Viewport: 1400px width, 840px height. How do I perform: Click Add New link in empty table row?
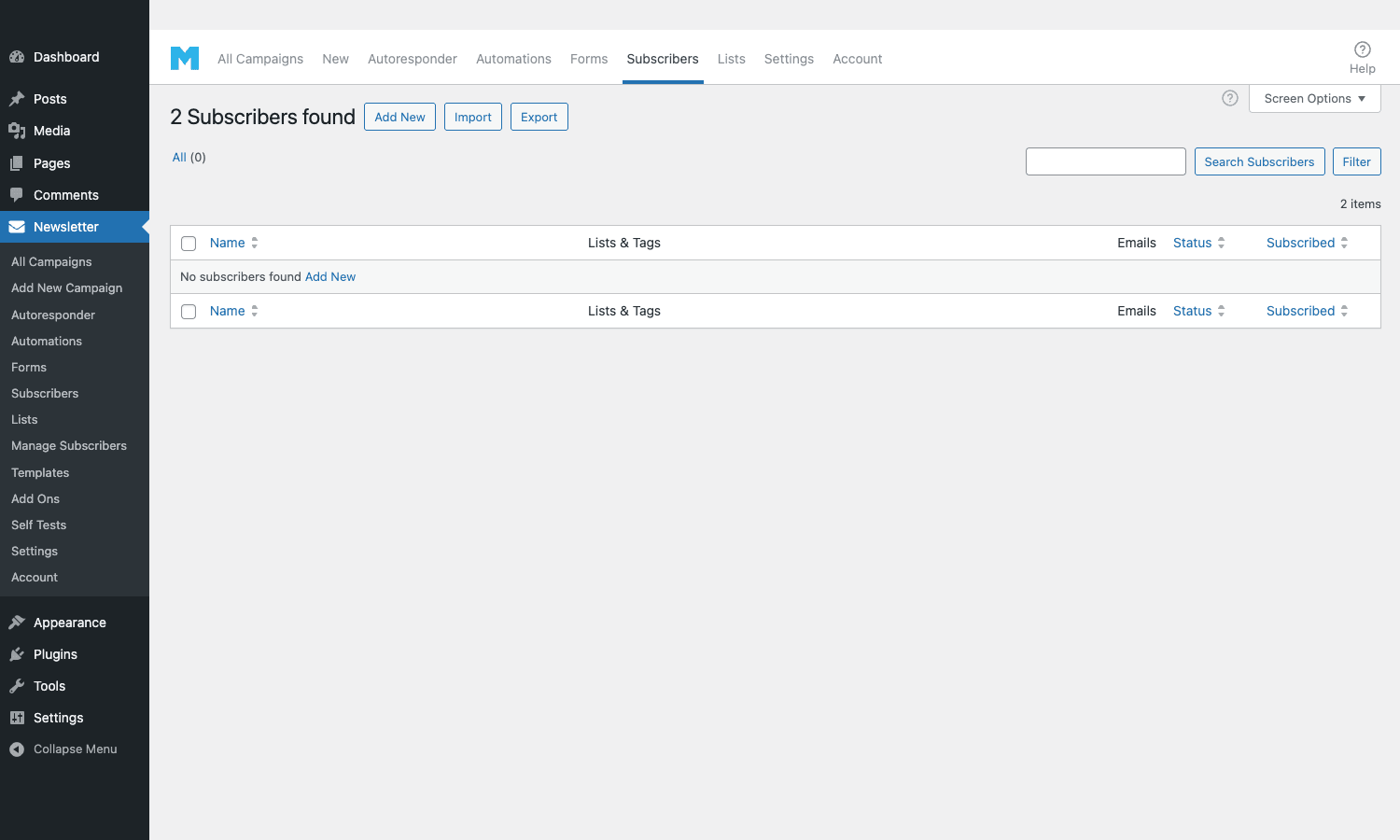click(x=330, y=276)
